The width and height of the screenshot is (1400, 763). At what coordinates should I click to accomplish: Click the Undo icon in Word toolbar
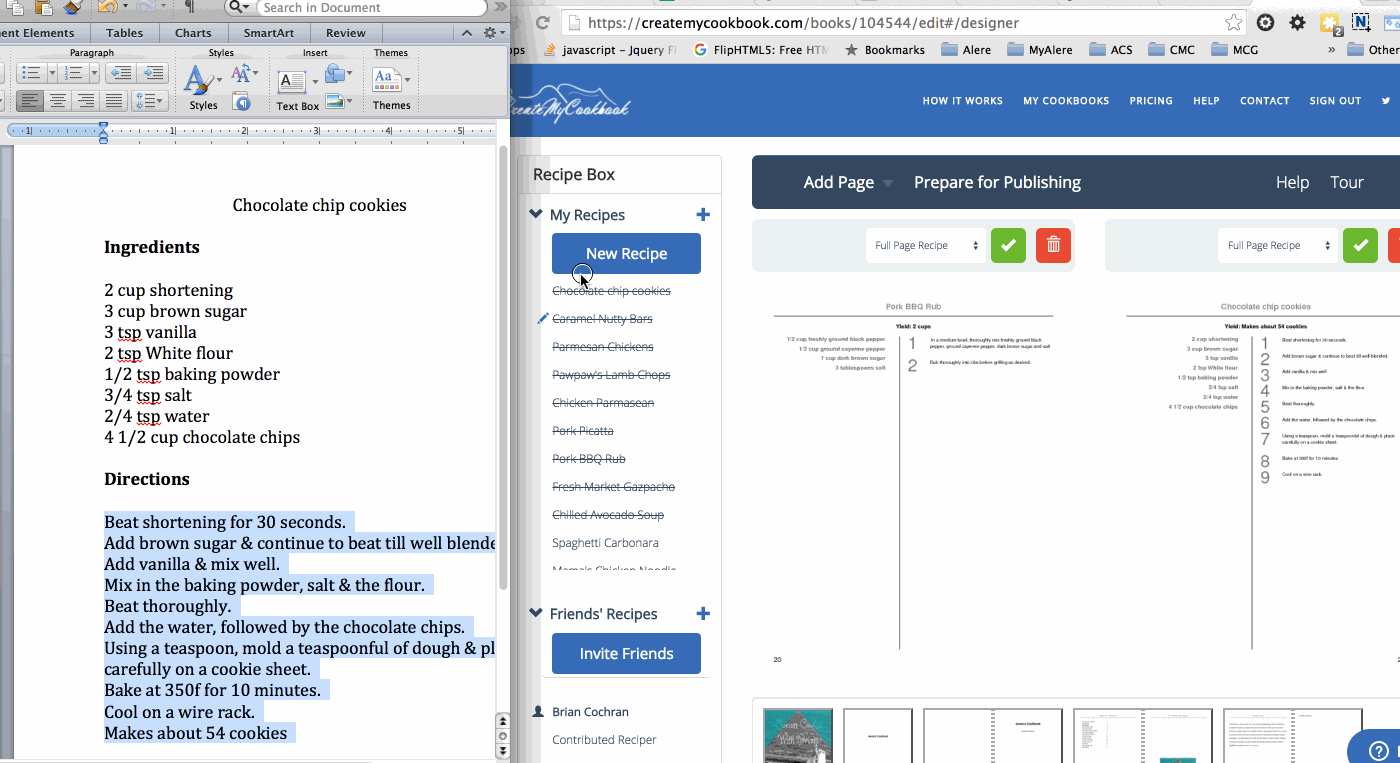[106, 7]
